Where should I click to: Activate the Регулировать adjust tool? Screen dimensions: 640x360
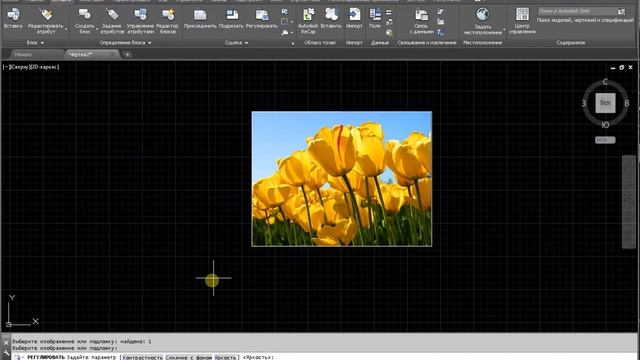(262, 18)
